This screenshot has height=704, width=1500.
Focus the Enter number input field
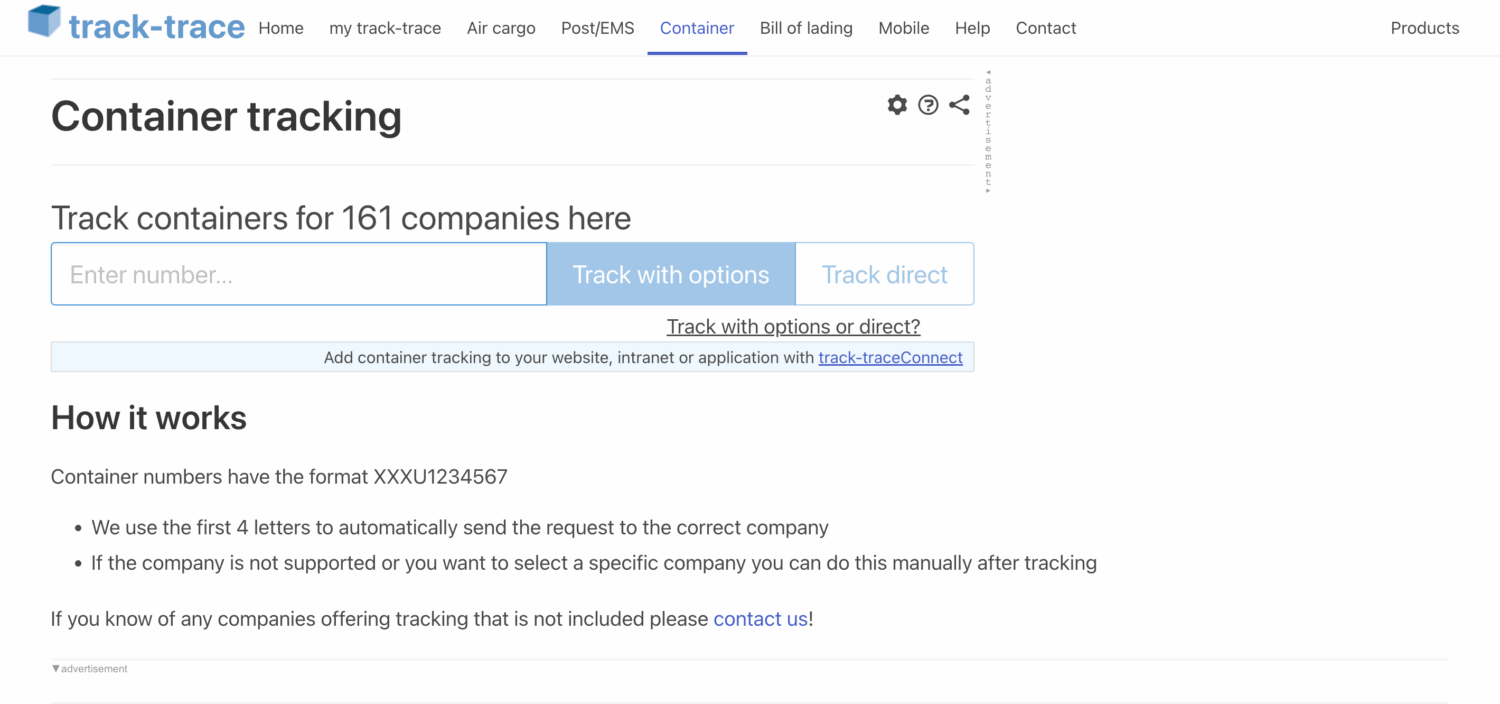pos(299,274)
